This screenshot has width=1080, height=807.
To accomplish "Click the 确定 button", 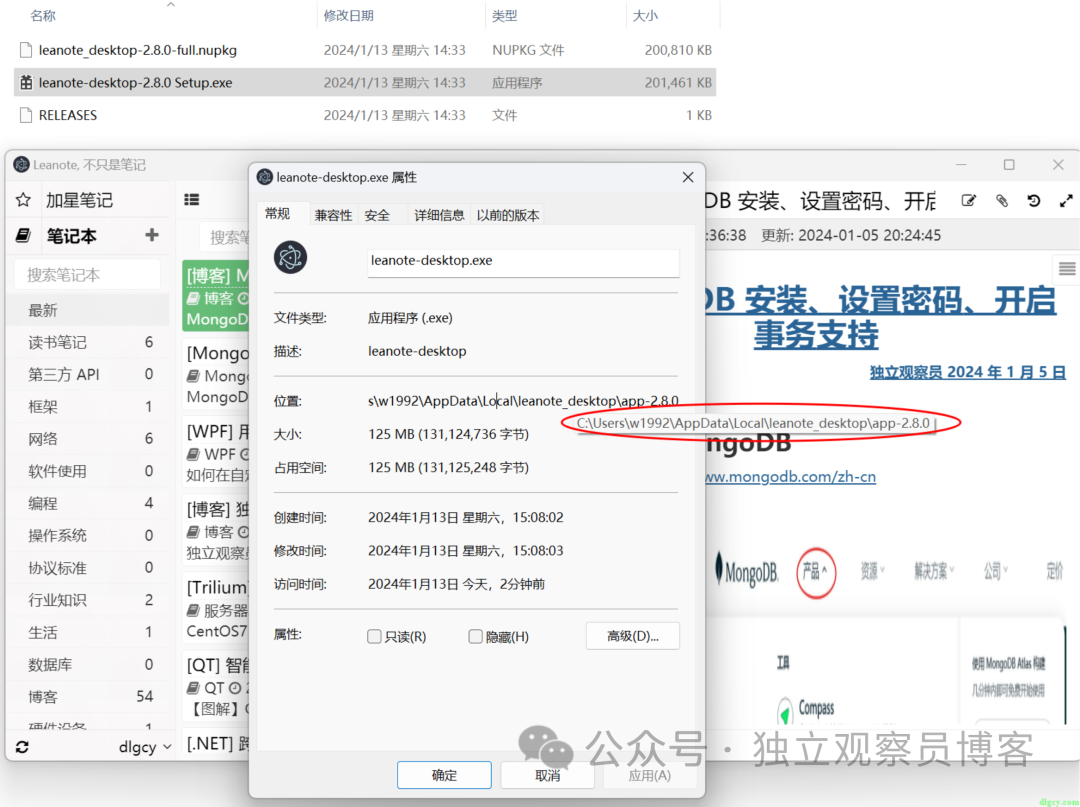I will click(444, 775).
